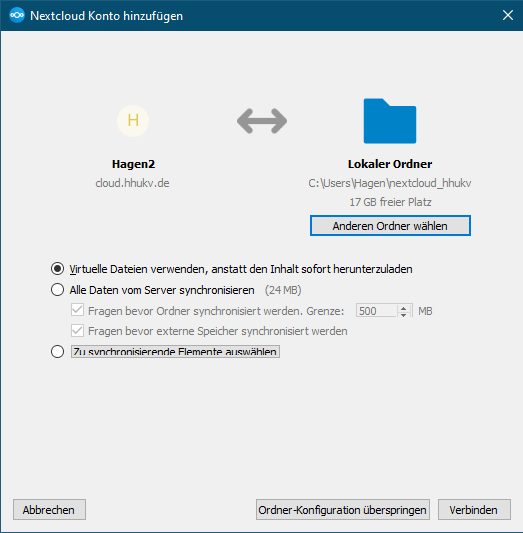
Task: Select virtual files option (Virtuelle Dateien verwenden)
Action: (57, 269)
